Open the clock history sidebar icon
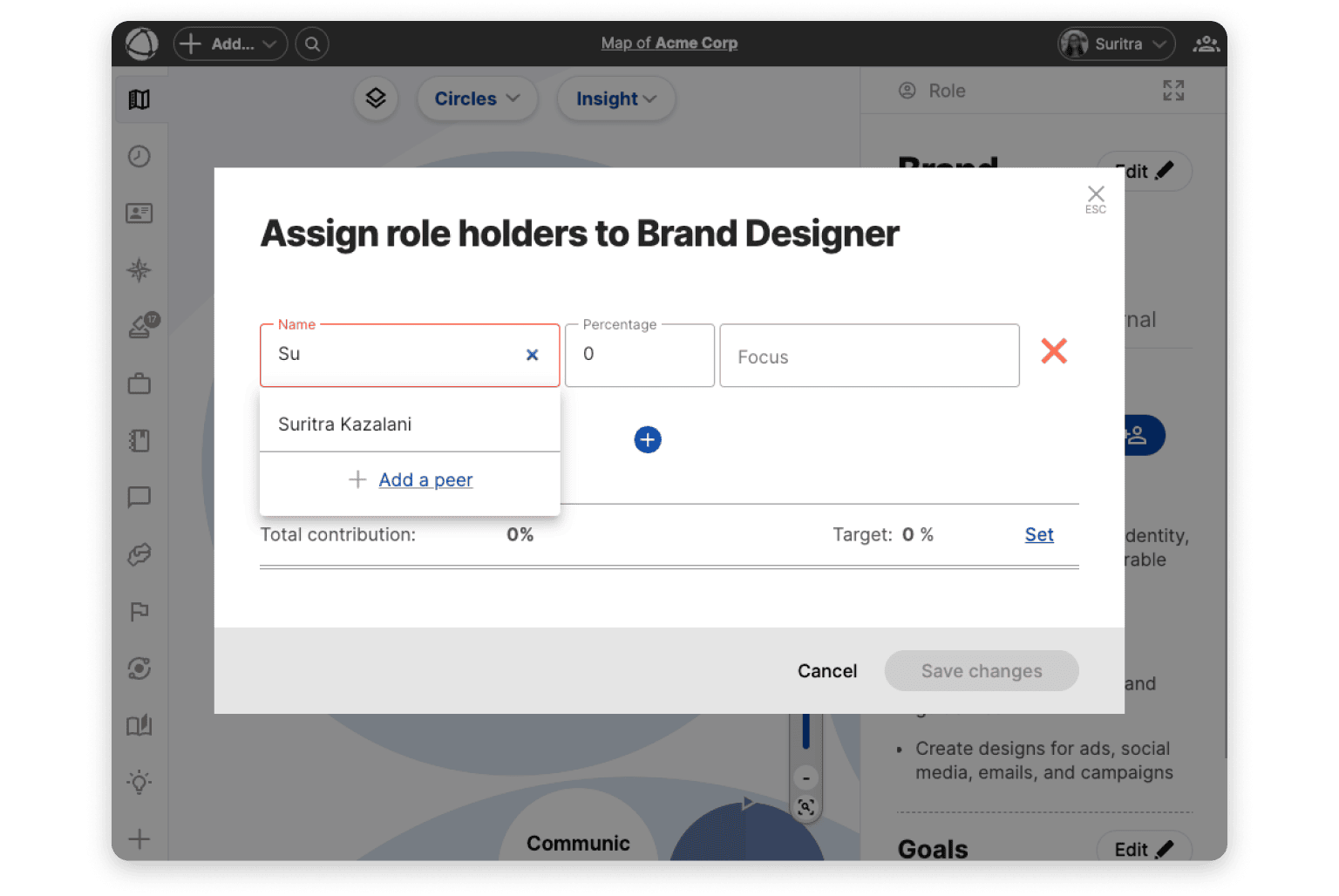This screenshot has height=896, width=1339. pyautogui.click(x=139, y=156)
